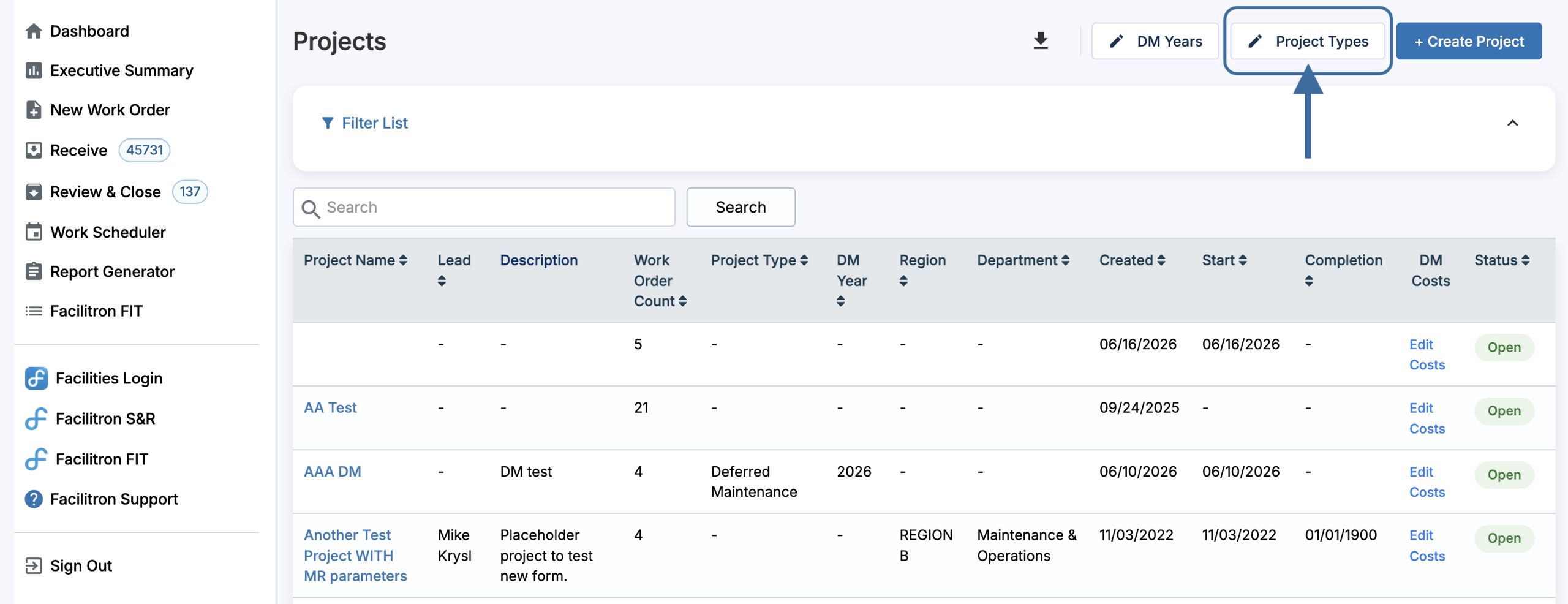Click the Facilitron S&R logo icon

click(36, 418)
